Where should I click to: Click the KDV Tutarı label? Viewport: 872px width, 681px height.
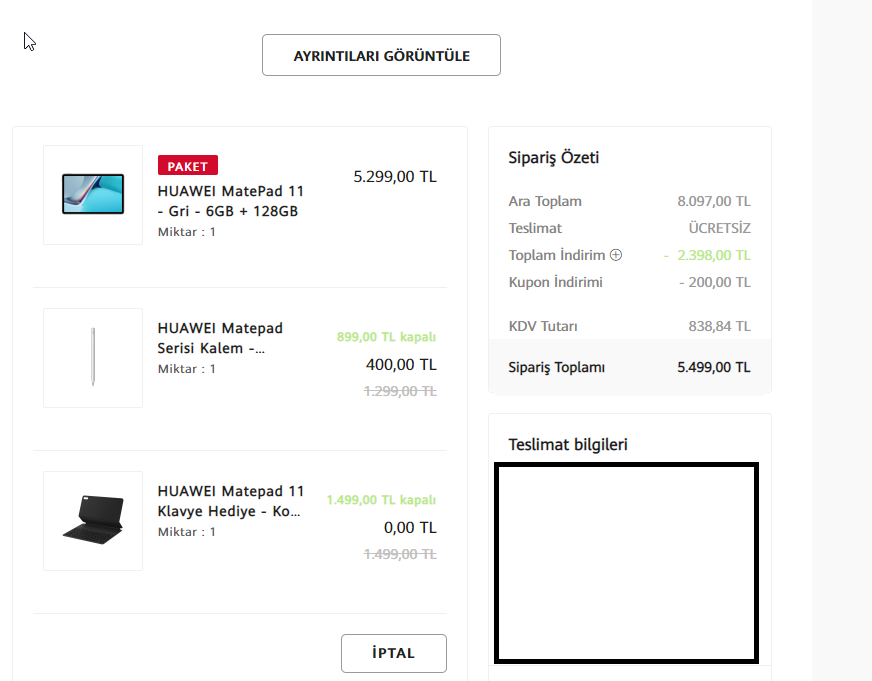click(543, 326)
